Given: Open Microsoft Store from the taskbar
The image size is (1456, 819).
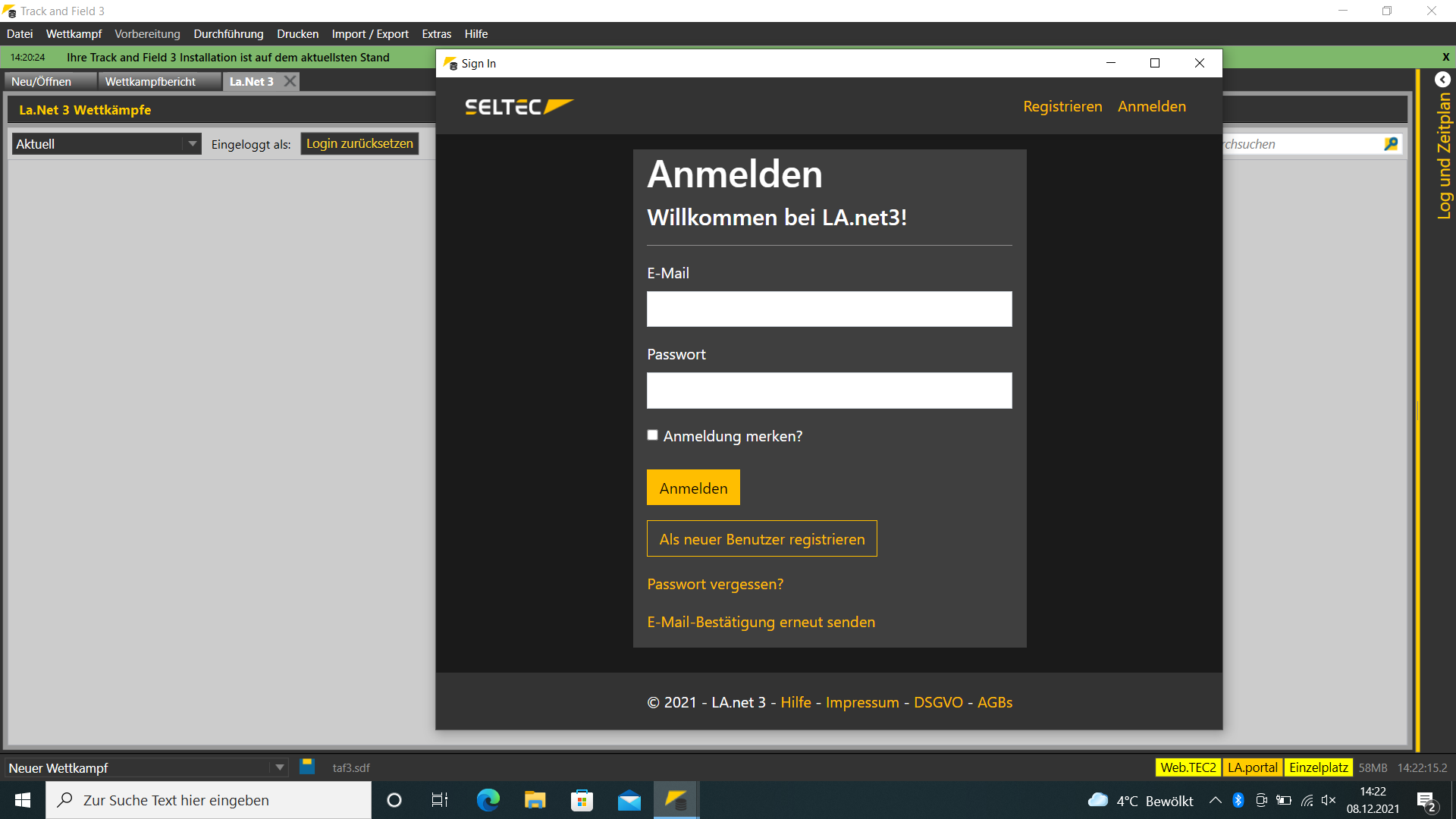Looking at the screenshot, I should coord(582,800).
